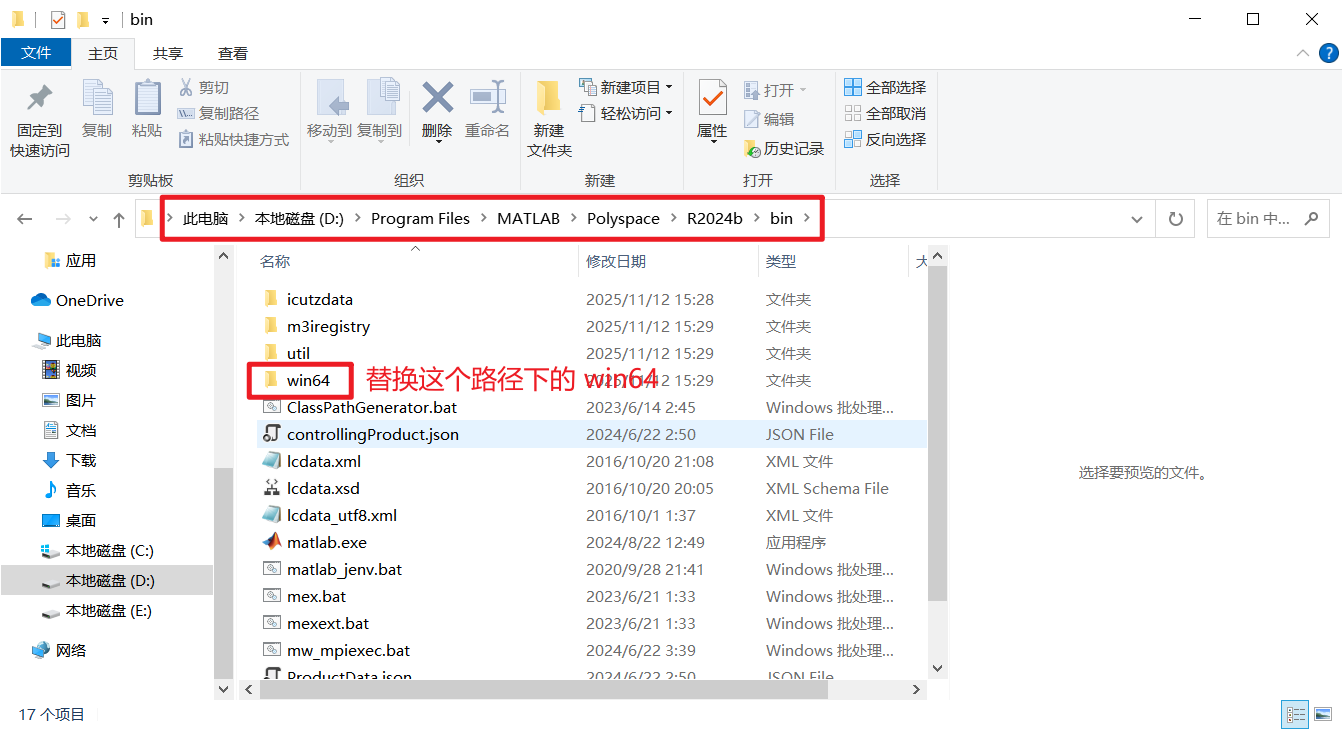Click the History (历史记录) button
The width and height of the screenshot is (1343, 730).
coord(784,149)
